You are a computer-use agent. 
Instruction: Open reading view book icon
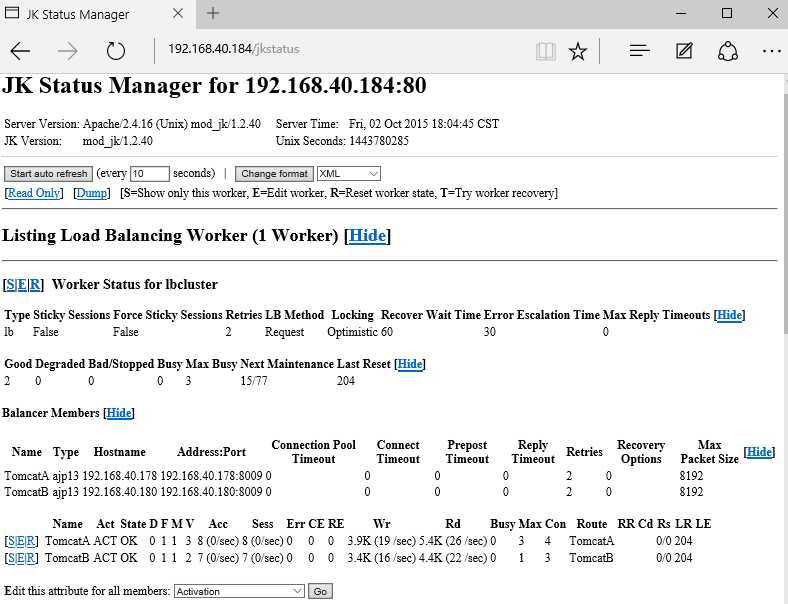click(x=546, y=51)
